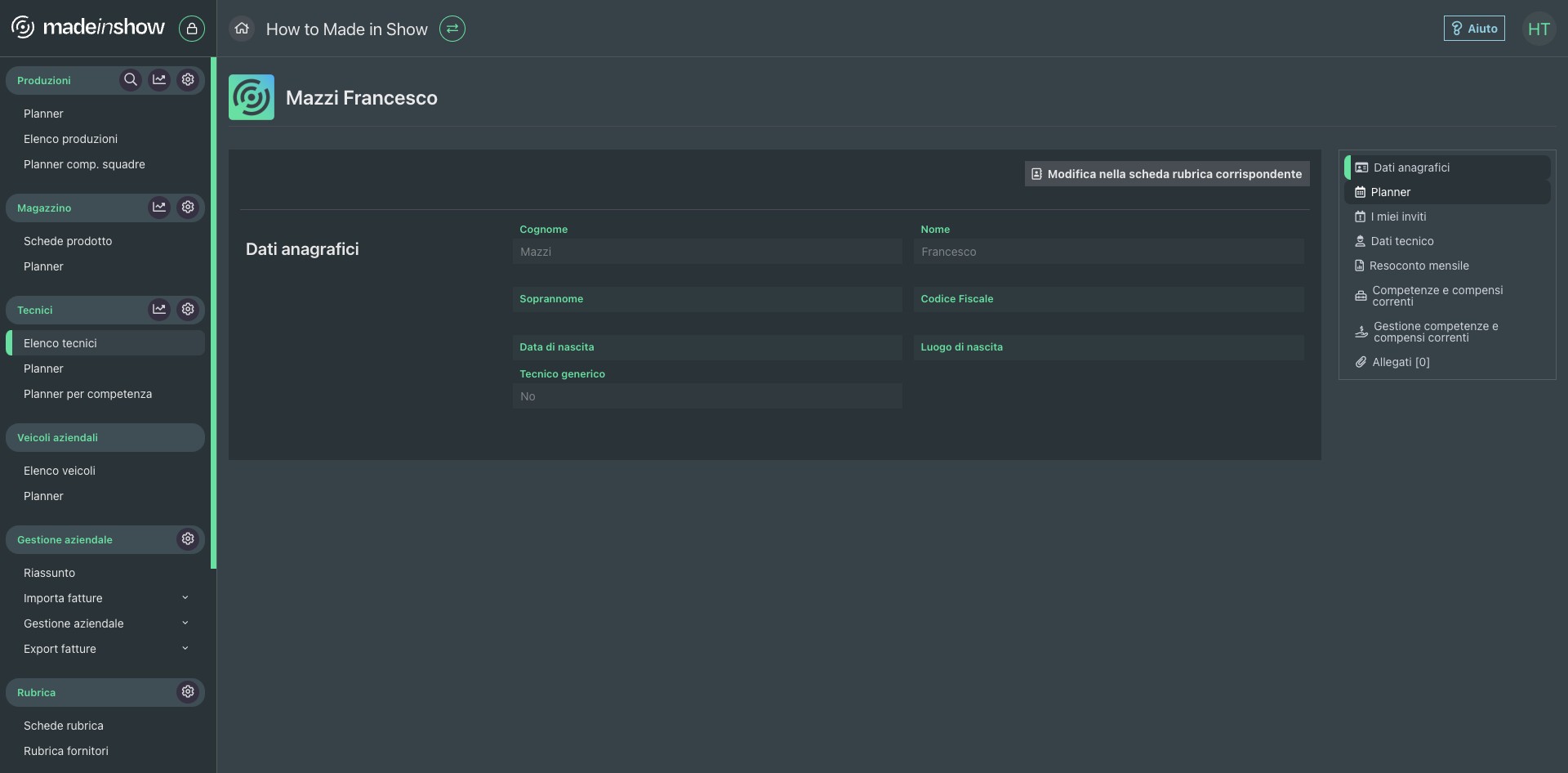Screen dimensions: 1568x773
Task: Open the Aiuto help button
Action: coord(1474,29)
